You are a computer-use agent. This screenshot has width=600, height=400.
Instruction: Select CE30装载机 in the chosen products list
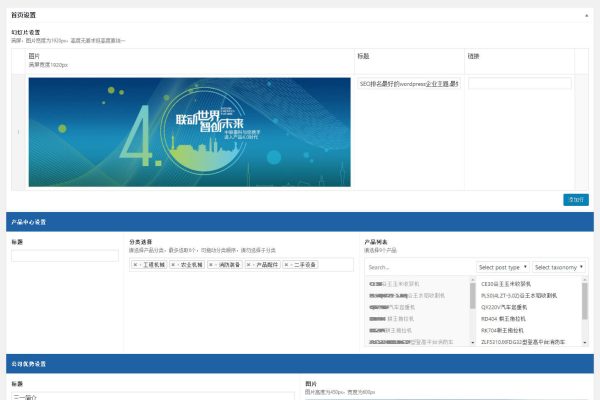[x=505, y=284]
